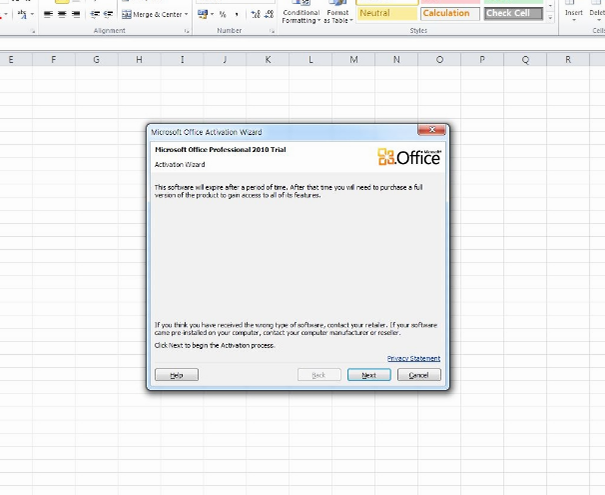Viewport: 605px width, 495px height.
Task: Select column J header
Action: 225,60
